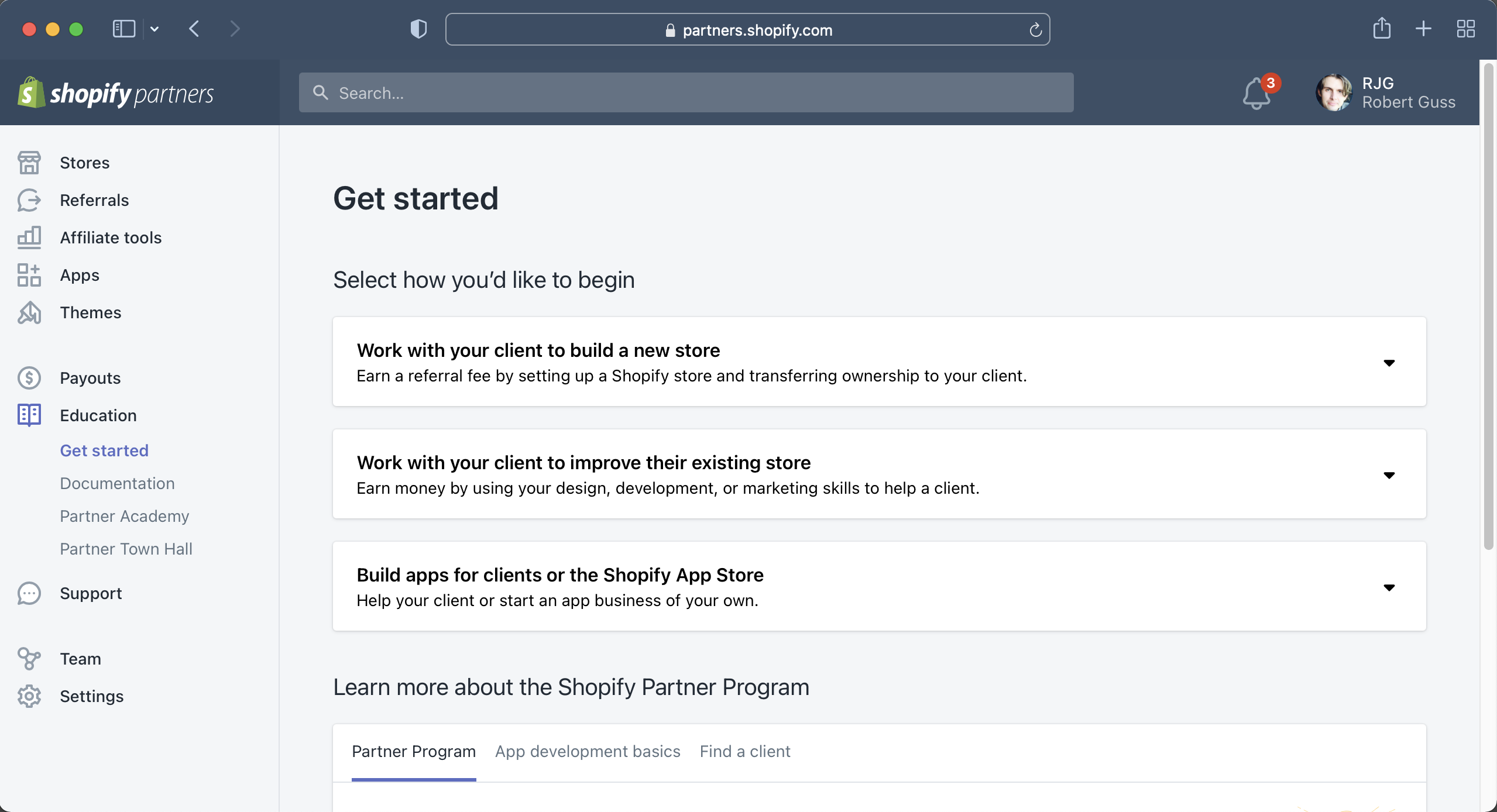This screenshot has width=1497, height=812.
Task: Open Education label in sidebar
Action: tap(98, 415)
